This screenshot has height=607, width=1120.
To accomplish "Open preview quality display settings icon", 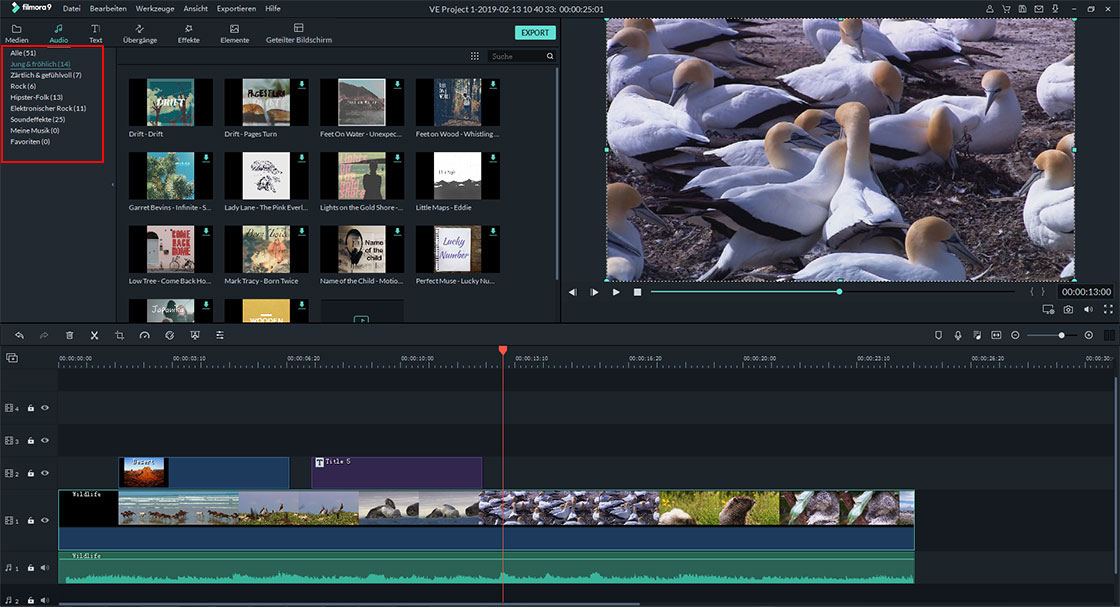I will pyautogui.click(x=1048, y=309).
